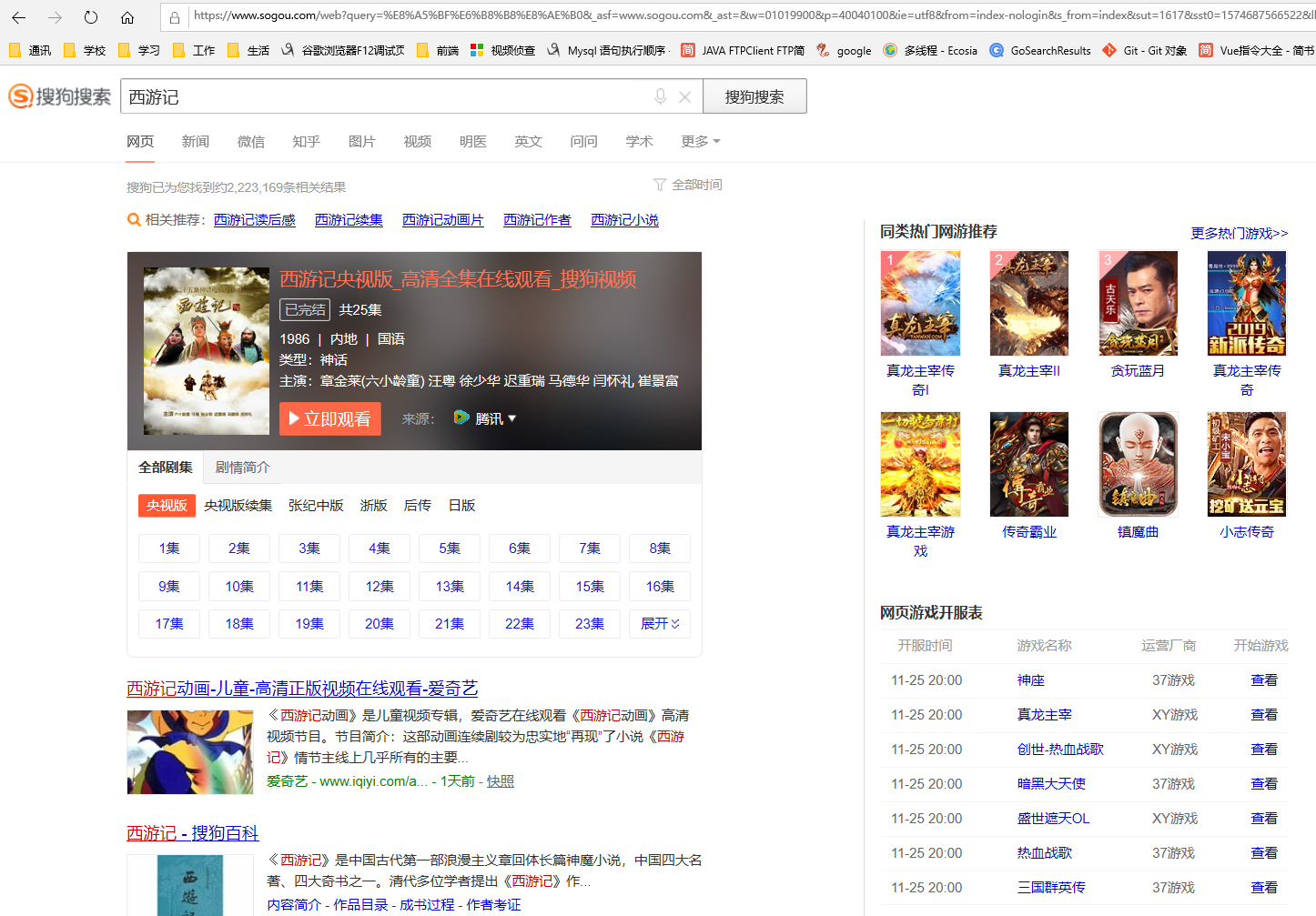Click the 搜狗搜索 search button
This screenshot has height=916, width=1316.
[x=754, y=96]
